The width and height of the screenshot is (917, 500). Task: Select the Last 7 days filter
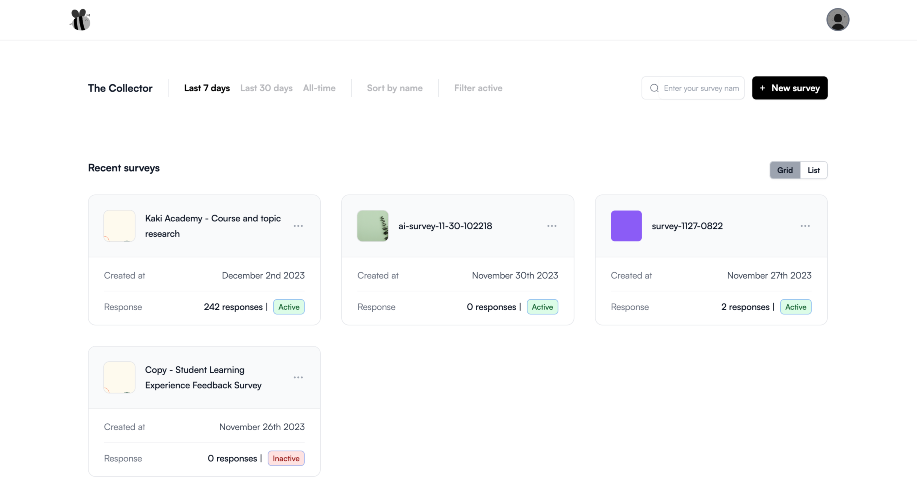(x=207, y=88)
